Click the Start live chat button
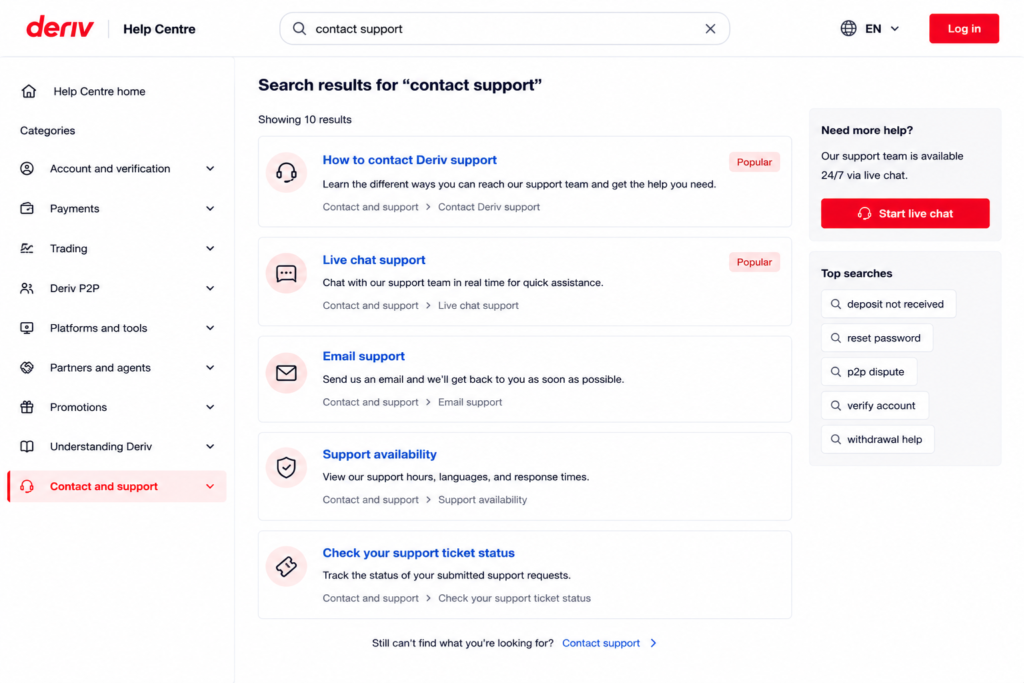Image resolution: width=1024 pixels, height=683 pixels. (905, 214)
